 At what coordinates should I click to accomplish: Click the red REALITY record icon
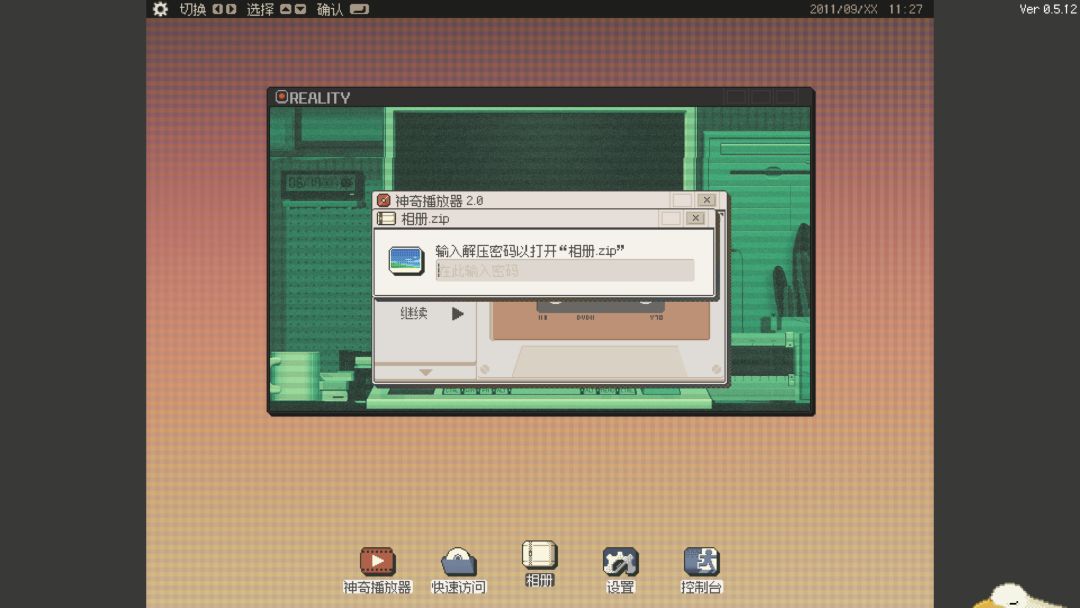point(282,97)
